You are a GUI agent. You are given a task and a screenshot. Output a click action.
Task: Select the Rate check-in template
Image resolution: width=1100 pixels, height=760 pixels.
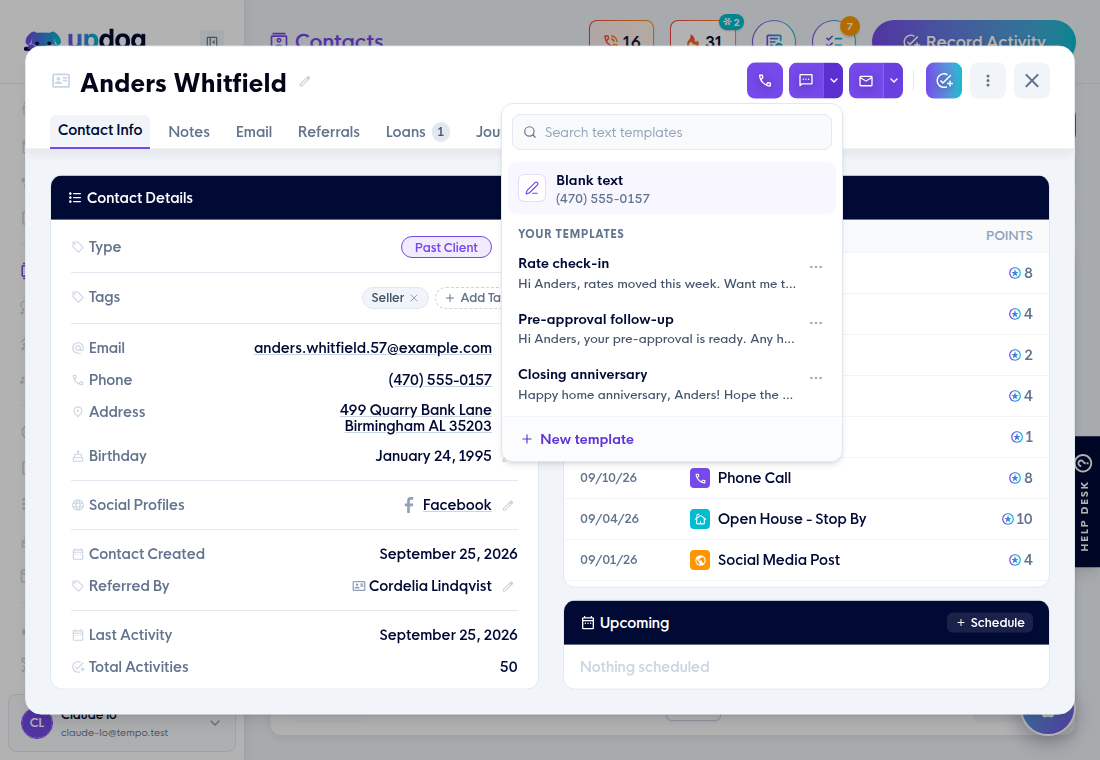[657, 273]
